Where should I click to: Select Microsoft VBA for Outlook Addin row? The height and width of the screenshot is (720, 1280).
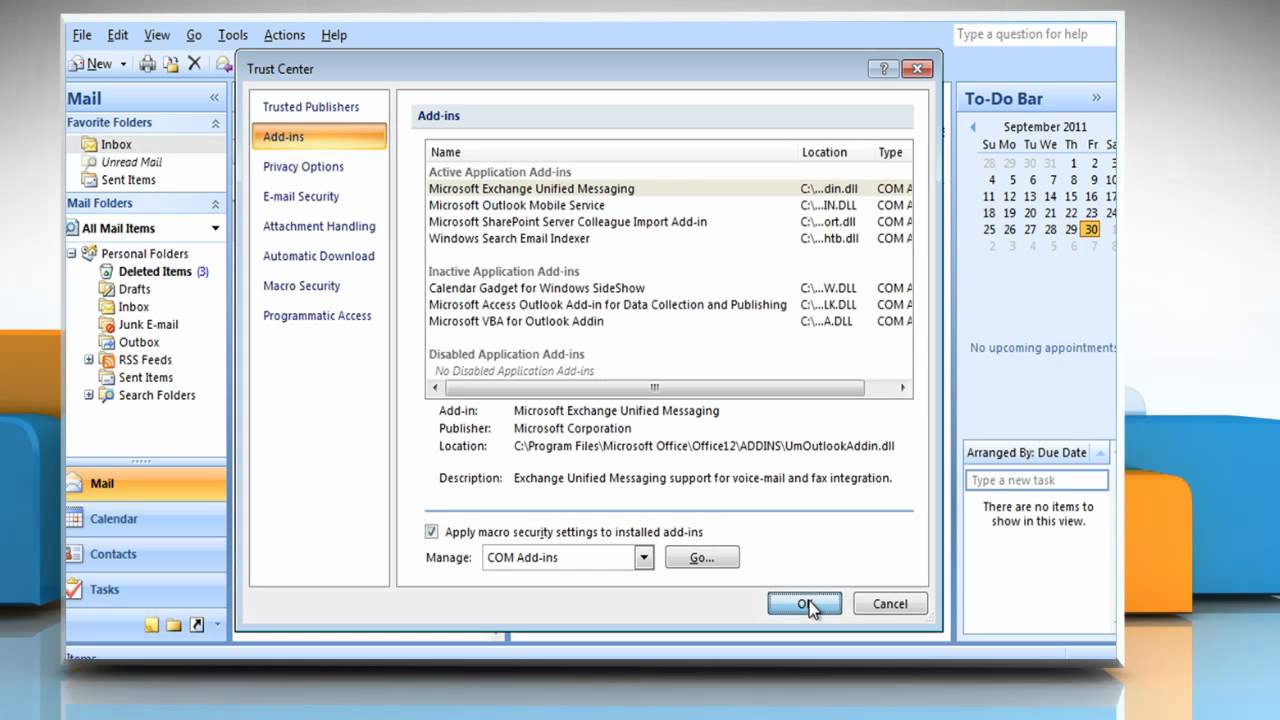click(x=669, y=321)
